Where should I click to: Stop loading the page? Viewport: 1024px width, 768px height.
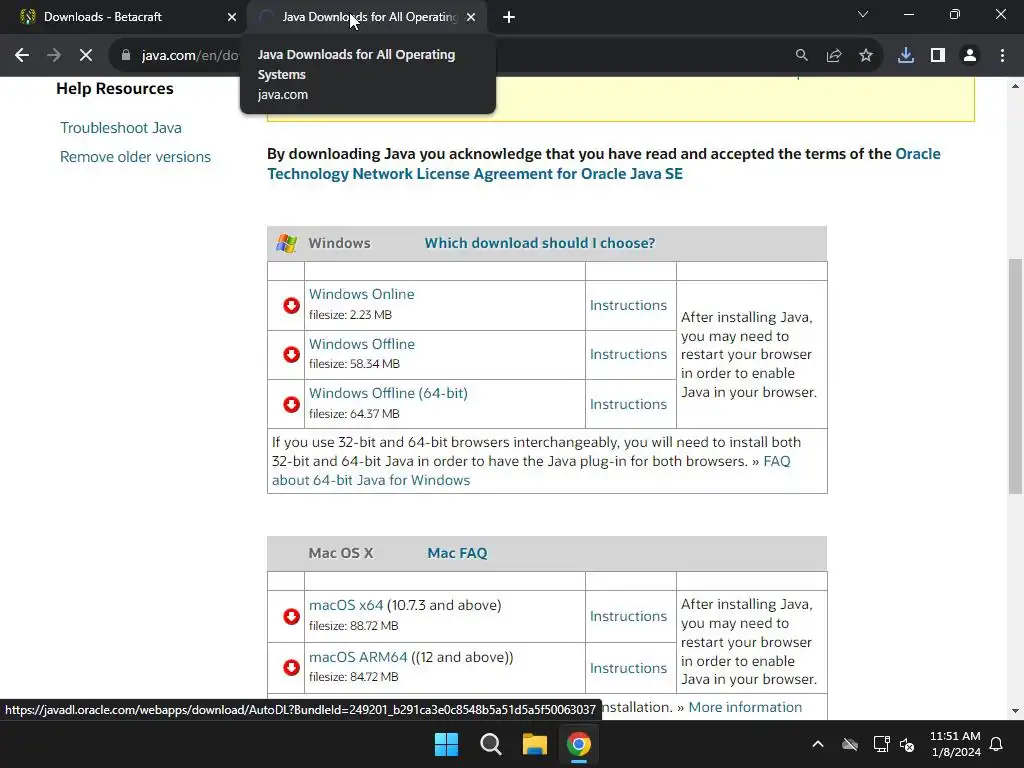(x=86, y=56)
